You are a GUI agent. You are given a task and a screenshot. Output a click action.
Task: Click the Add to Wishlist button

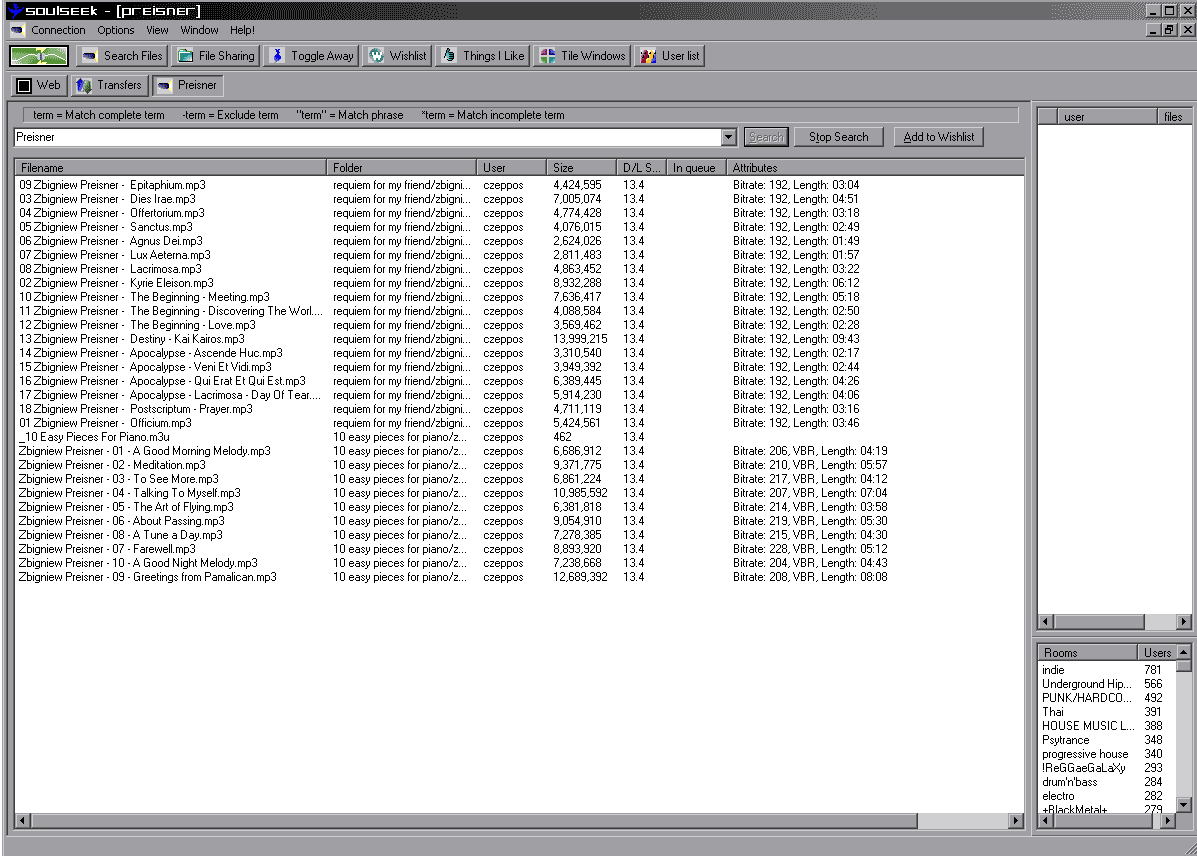pyautogui.click(x=938, y=137)
